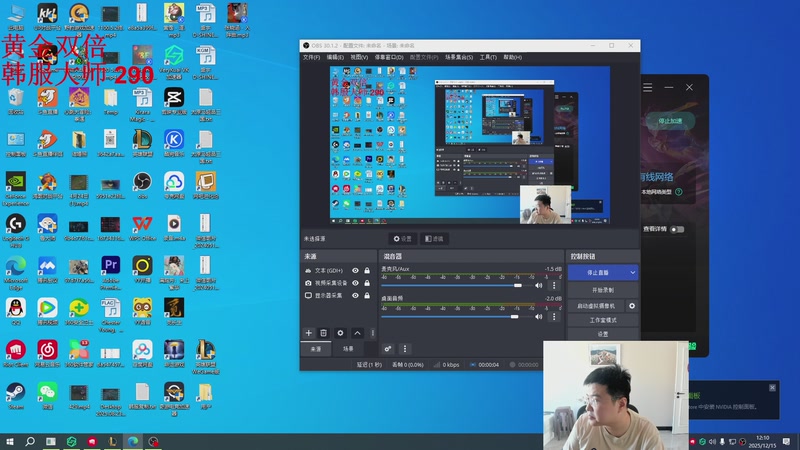This screenshot has height=450, width=800.
Task: Open the 视图(V) menu in OBS
Action: (359, 57)
